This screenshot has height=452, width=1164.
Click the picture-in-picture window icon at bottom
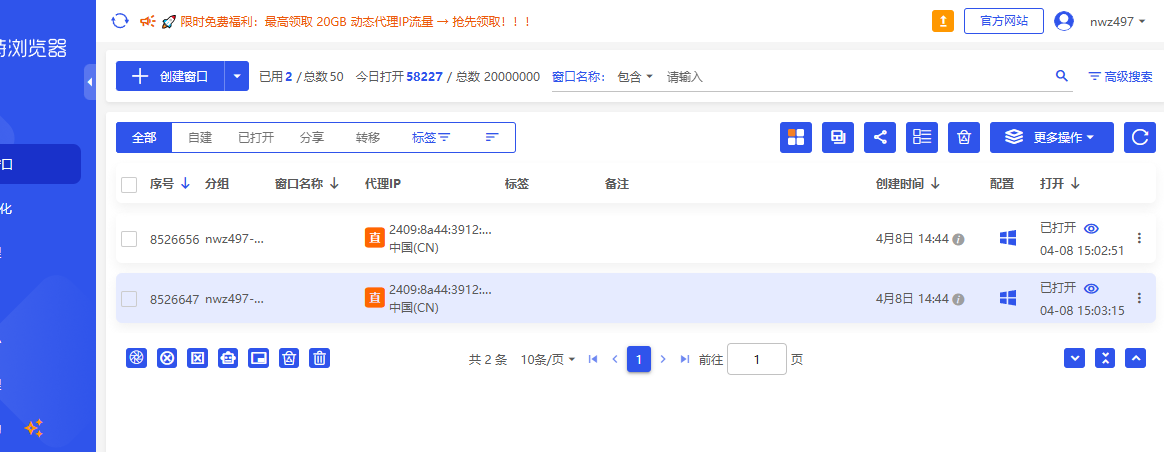258,358
